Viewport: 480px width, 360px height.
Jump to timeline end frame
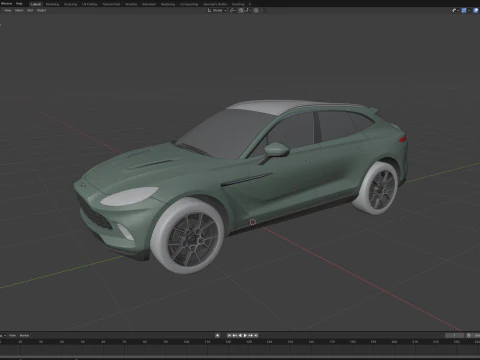click(256, 335)
